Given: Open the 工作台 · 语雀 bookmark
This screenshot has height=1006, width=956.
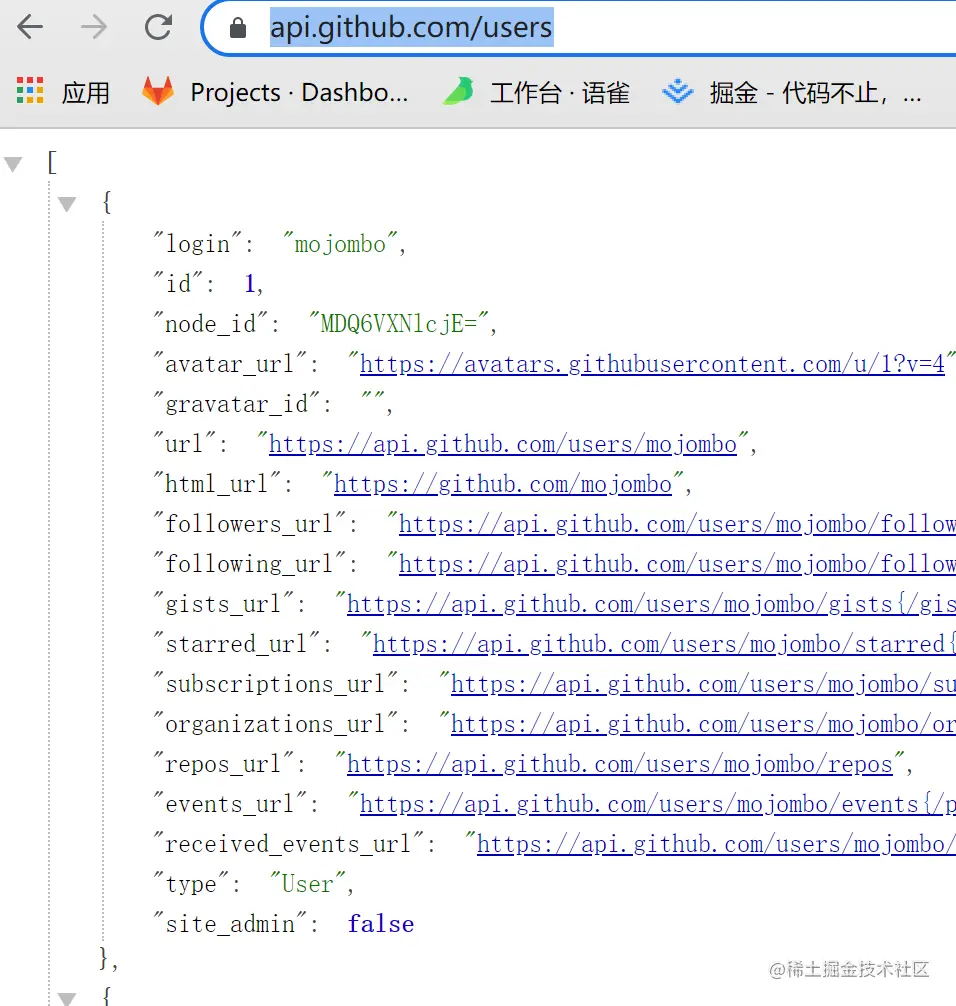Looking at the screenshot, I should coord(559,93).
